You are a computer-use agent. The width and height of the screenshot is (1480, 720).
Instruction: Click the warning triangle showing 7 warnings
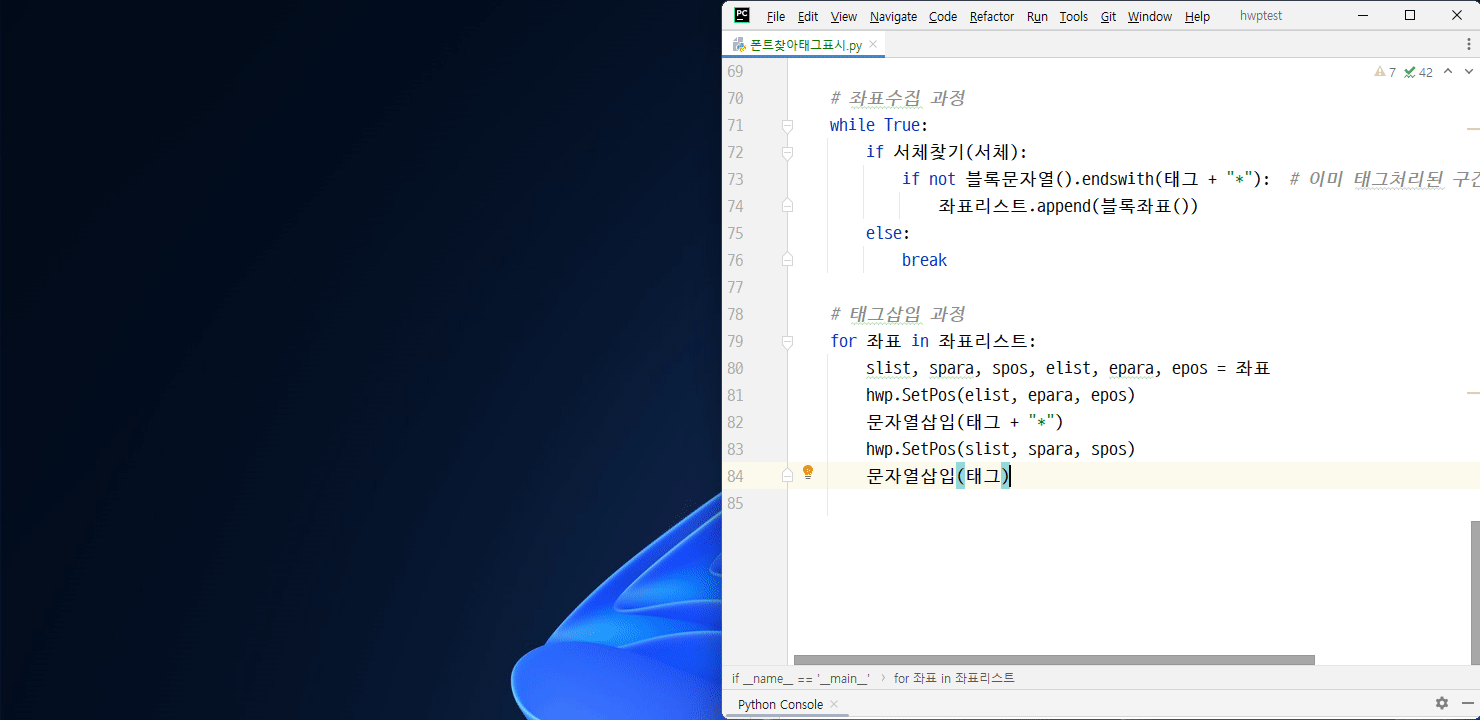pyautogui.click(x=1385, y=72)
